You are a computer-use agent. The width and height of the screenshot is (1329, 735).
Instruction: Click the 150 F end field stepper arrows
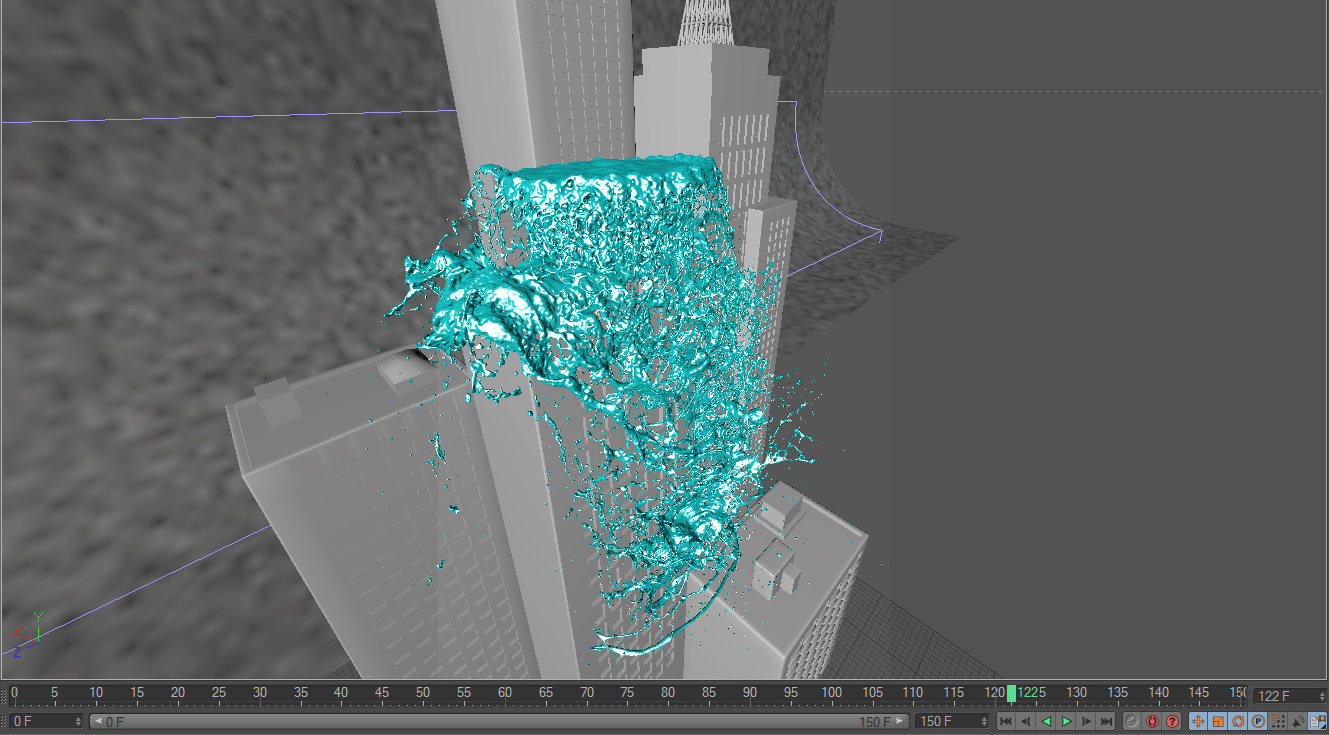(x=986, y=721)
